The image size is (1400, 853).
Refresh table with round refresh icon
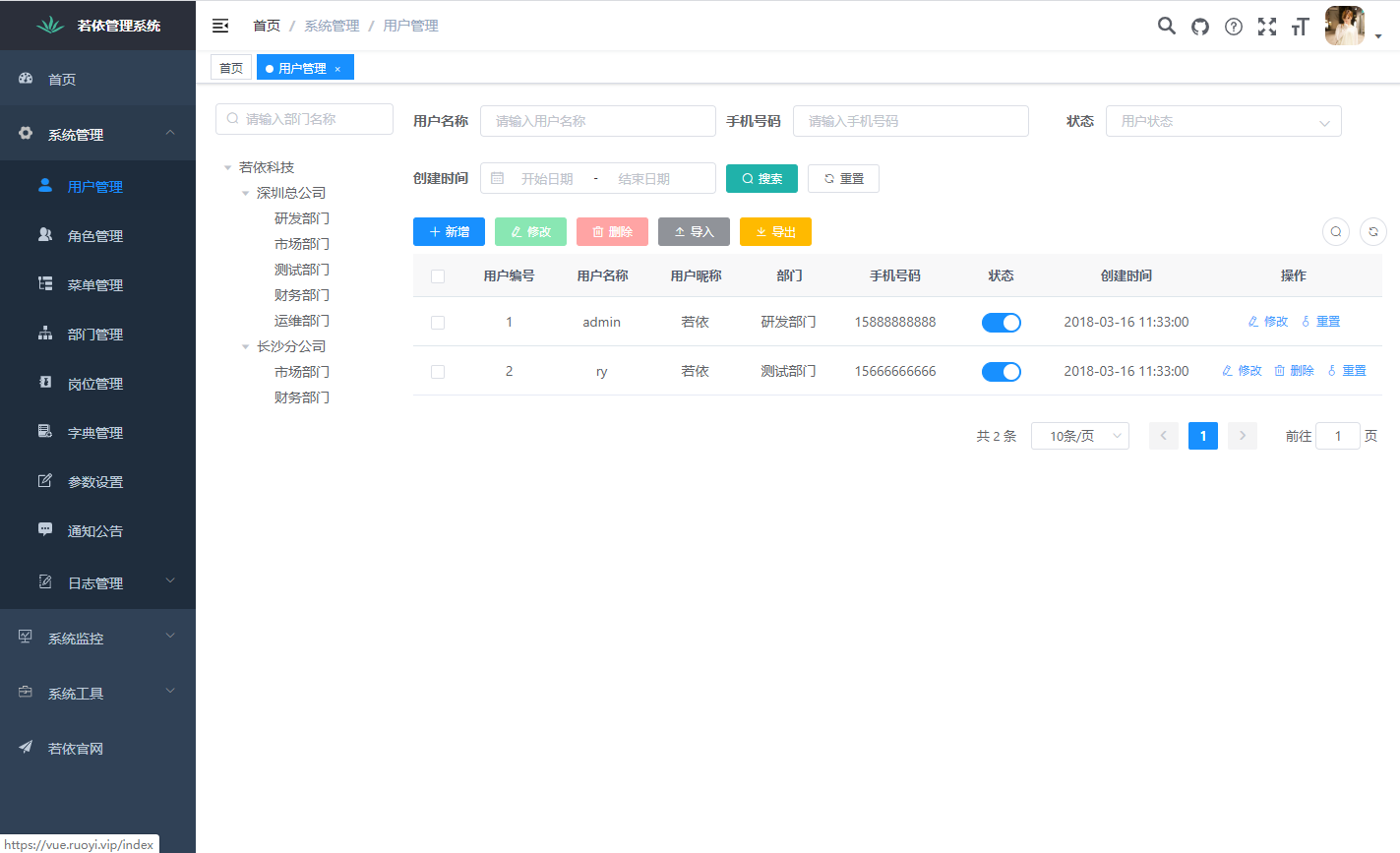pyautogui.click(x=1373, y=232)
